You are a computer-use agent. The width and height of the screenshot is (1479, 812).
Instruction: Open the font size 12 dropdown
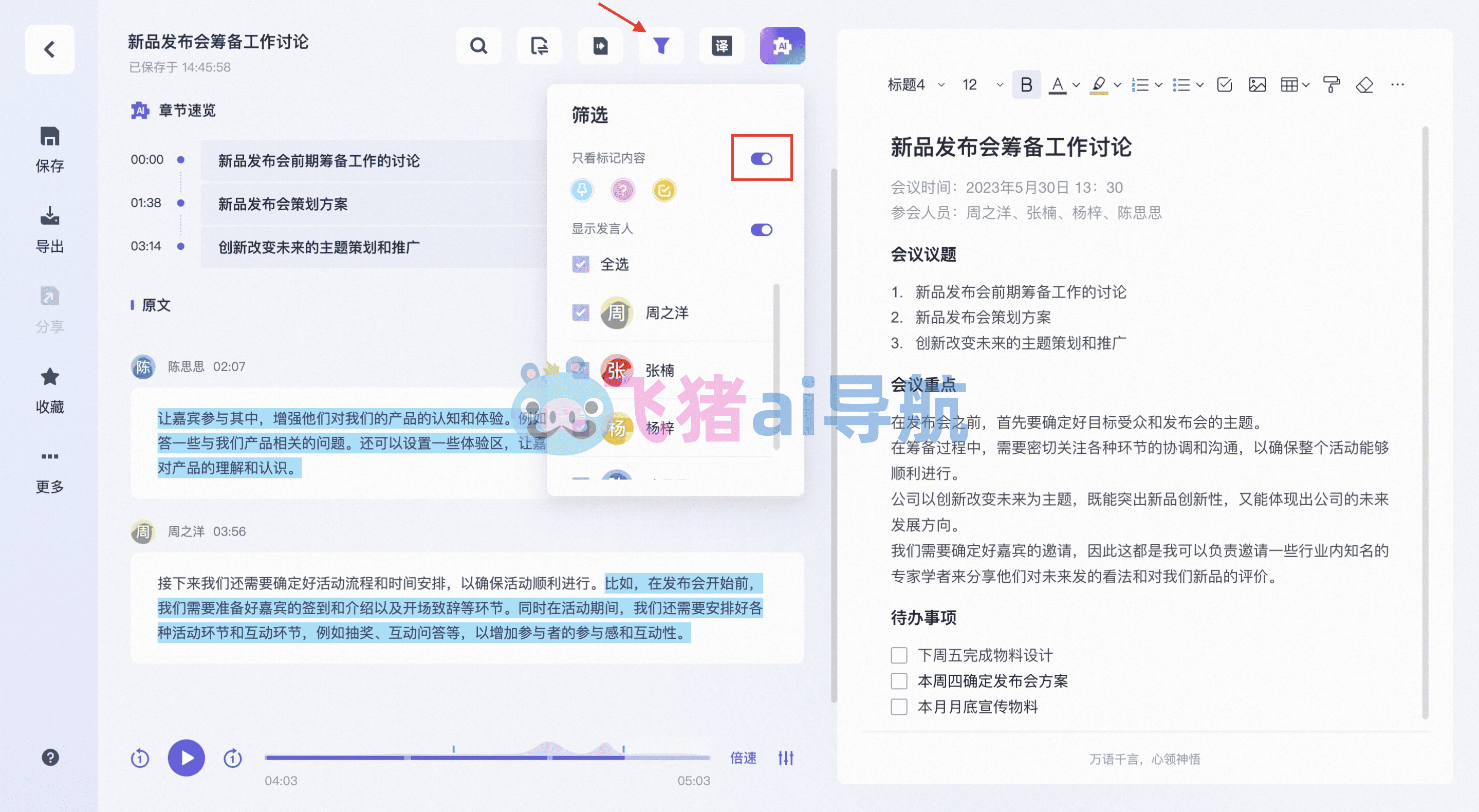[x=983, y=85]
